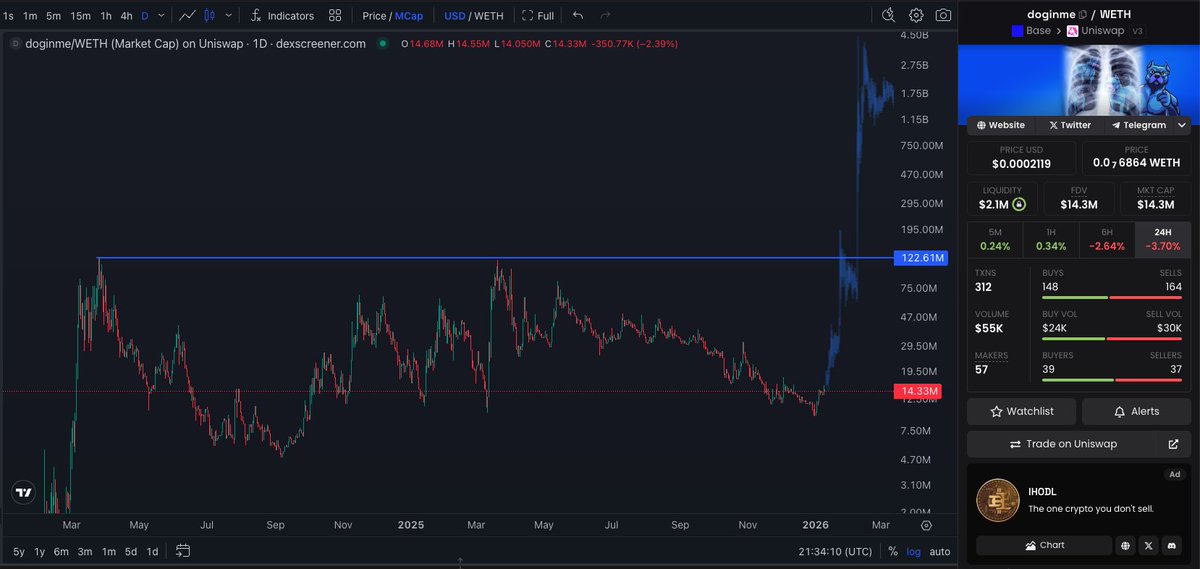Select the 1h interval

pos(106,16)
